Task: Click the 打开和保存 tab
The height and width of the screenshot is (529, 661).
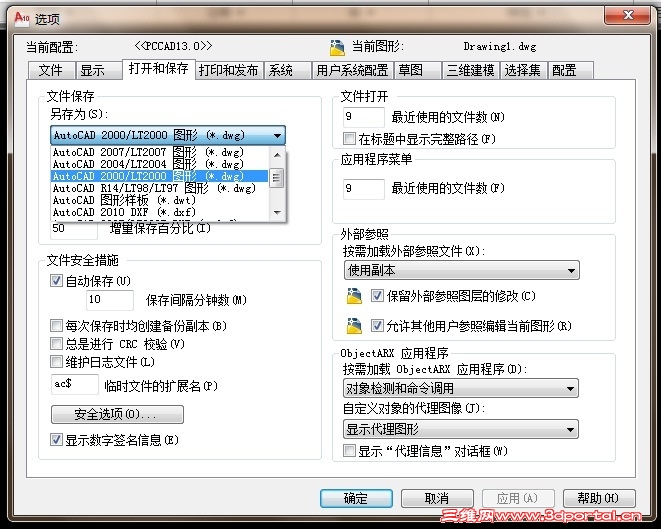Action: 159,68
